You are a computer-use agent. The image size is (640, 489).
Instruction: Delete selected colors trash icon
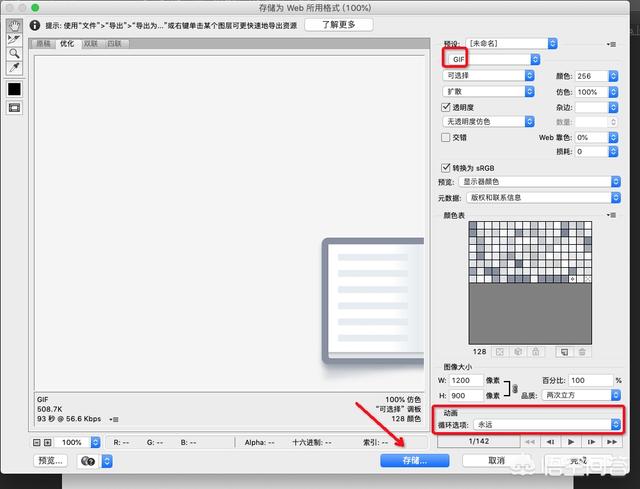[x=582, y=352]
